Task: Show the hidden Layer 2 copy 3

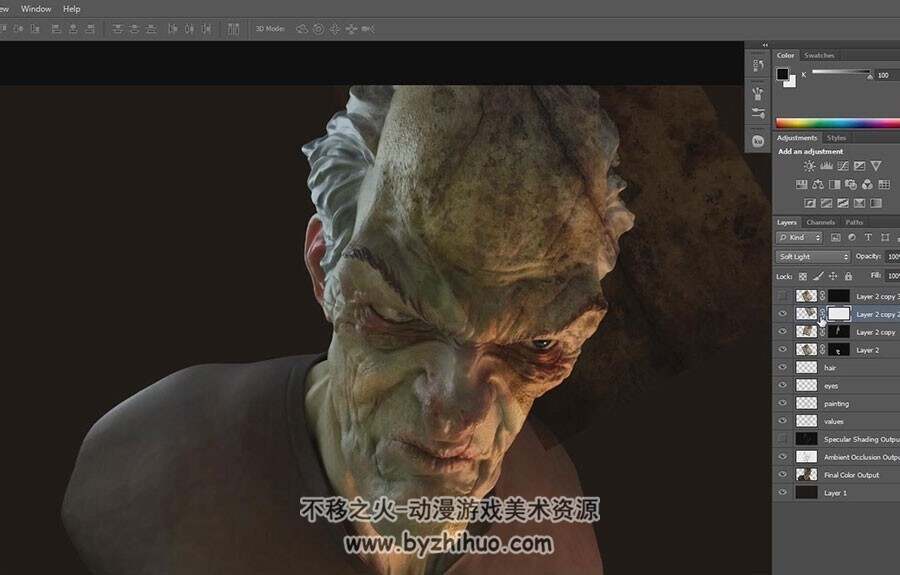Action: click(x=782, y=296)
